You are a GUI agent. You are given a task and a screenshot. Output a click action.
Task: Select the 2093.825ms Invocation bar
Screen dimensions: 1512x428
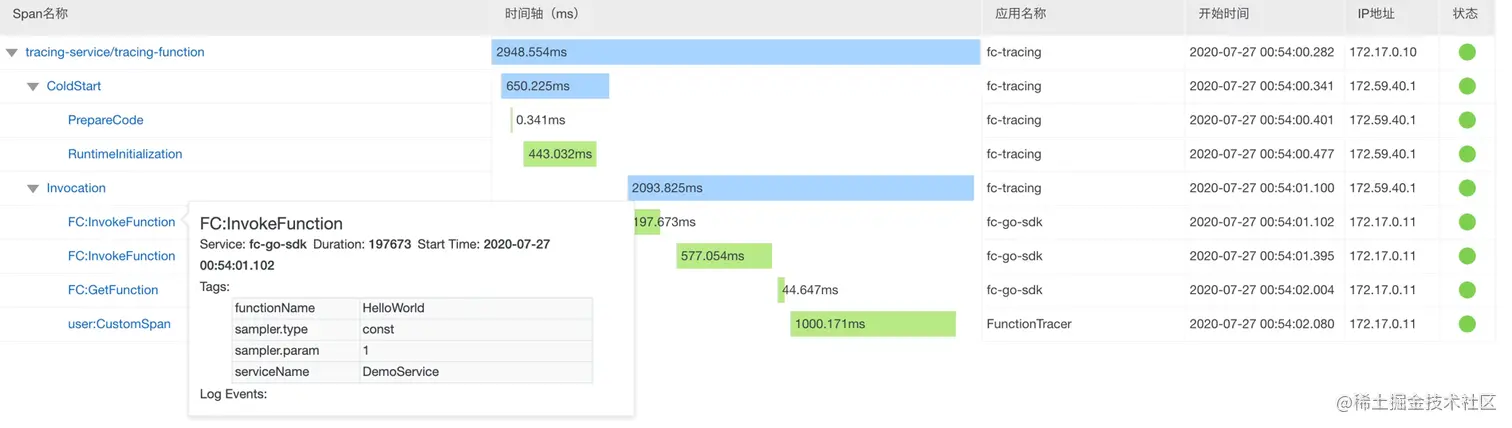(x=801, y=188)
